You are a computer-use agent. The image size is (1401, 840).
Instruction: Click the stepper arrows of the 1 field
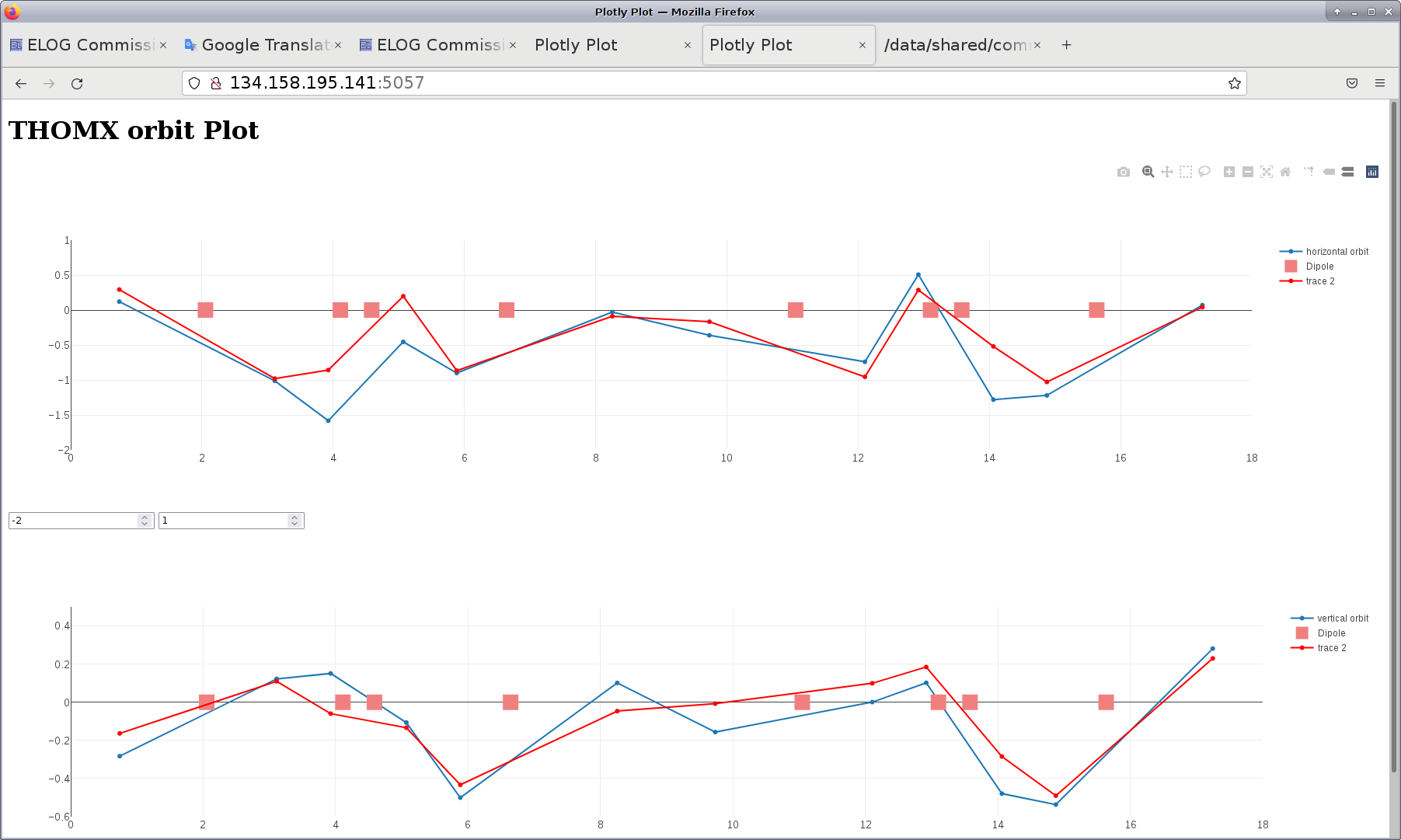294,521
